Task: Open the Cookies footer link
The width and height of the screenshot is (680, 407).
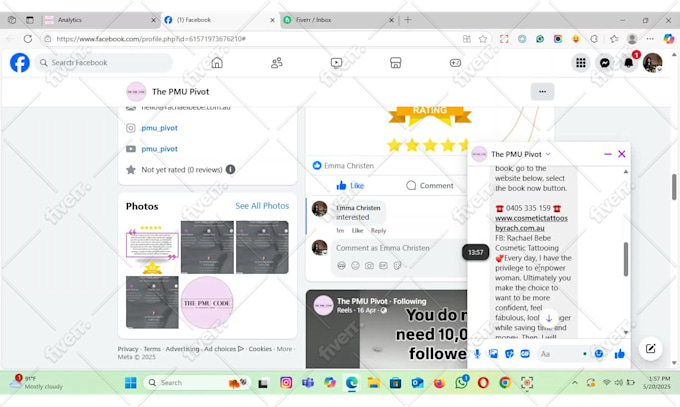Action: tap(260, 349)
